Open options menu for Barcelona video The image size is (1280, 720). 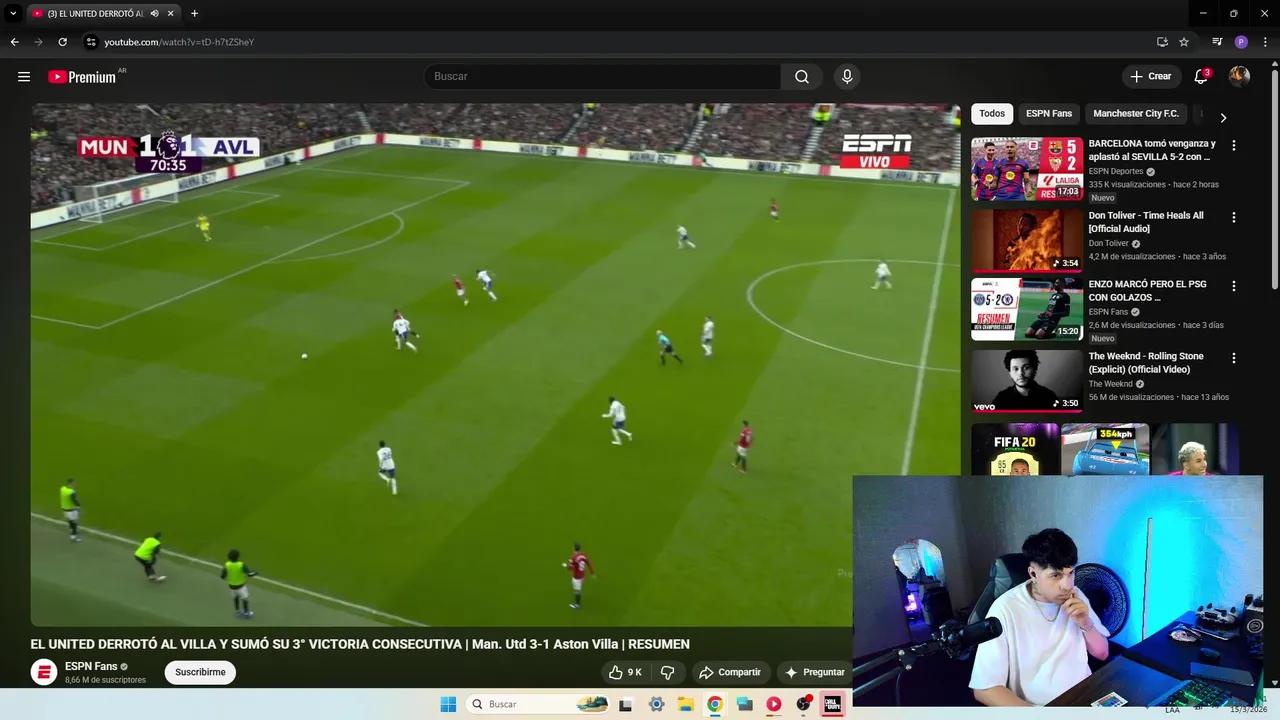click(x=1233, y=146)
